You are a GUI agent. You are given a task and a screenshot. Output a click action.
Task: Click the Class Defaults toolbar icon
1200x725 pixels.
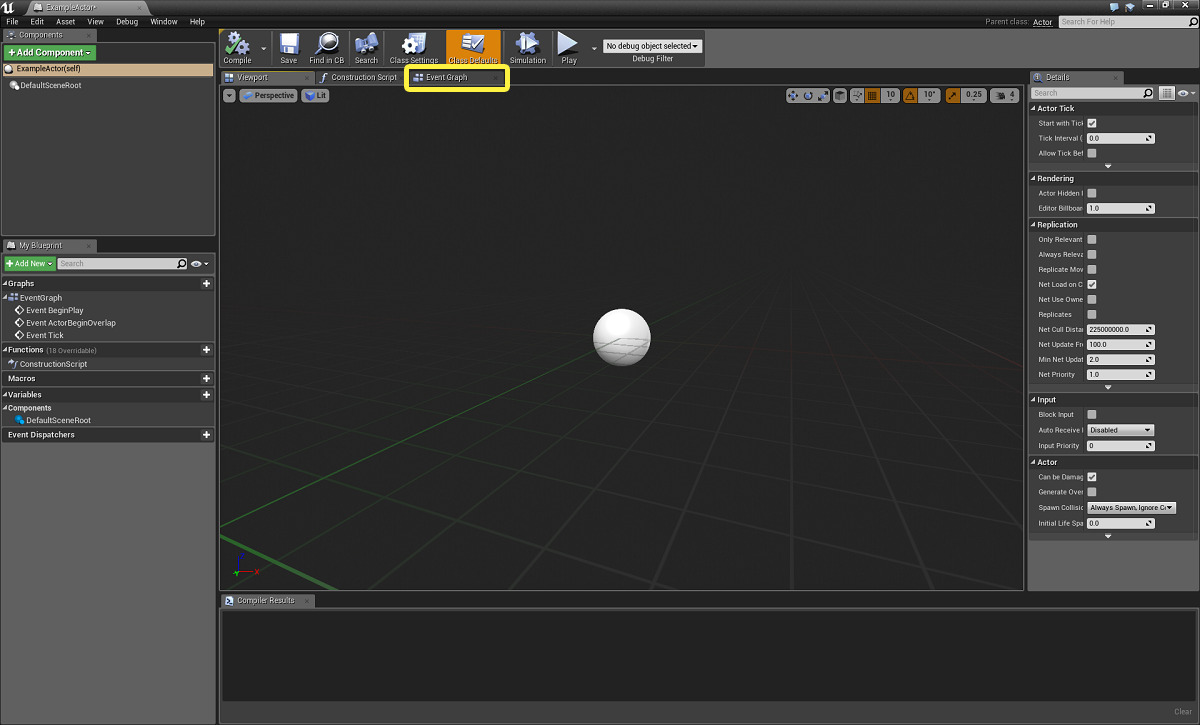click(472, 46)
